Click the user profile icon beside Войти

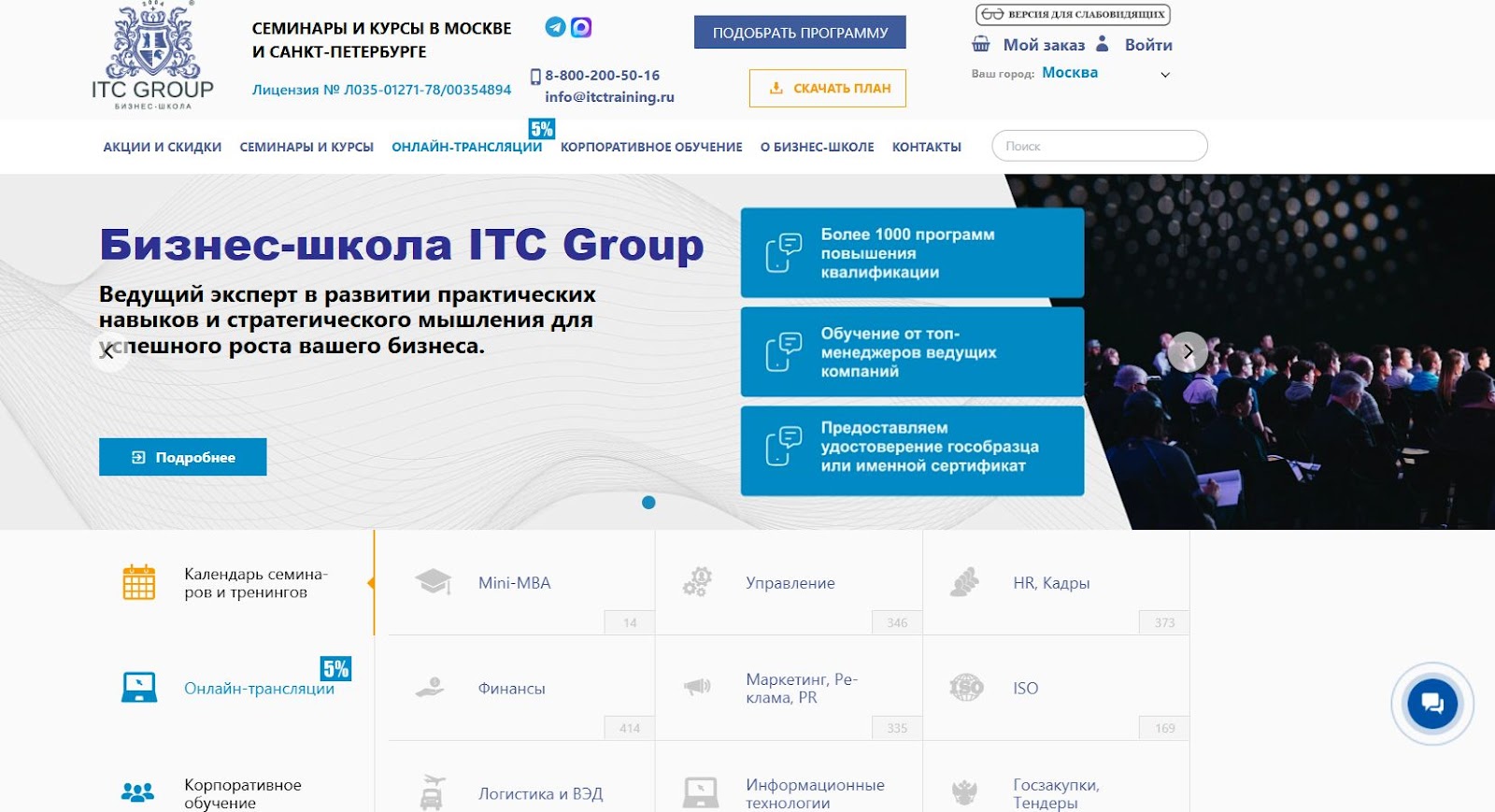(1103, 43)
